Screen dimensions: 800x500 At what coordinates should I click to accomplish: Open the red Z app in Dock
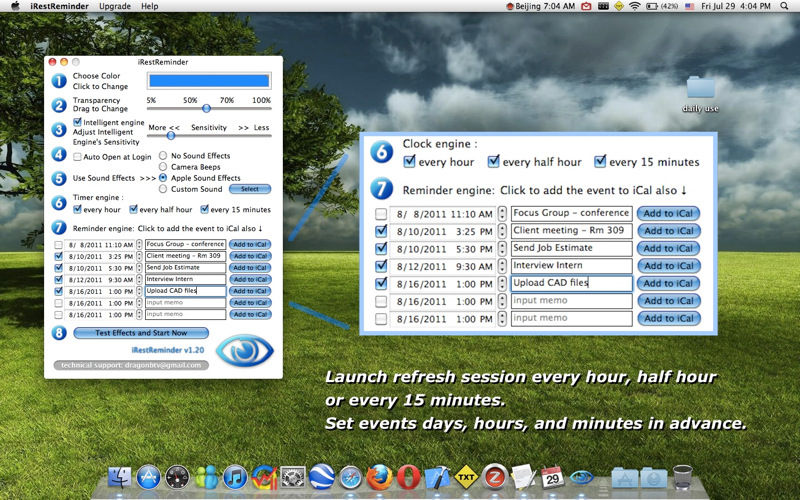click(x=494, y=478)
